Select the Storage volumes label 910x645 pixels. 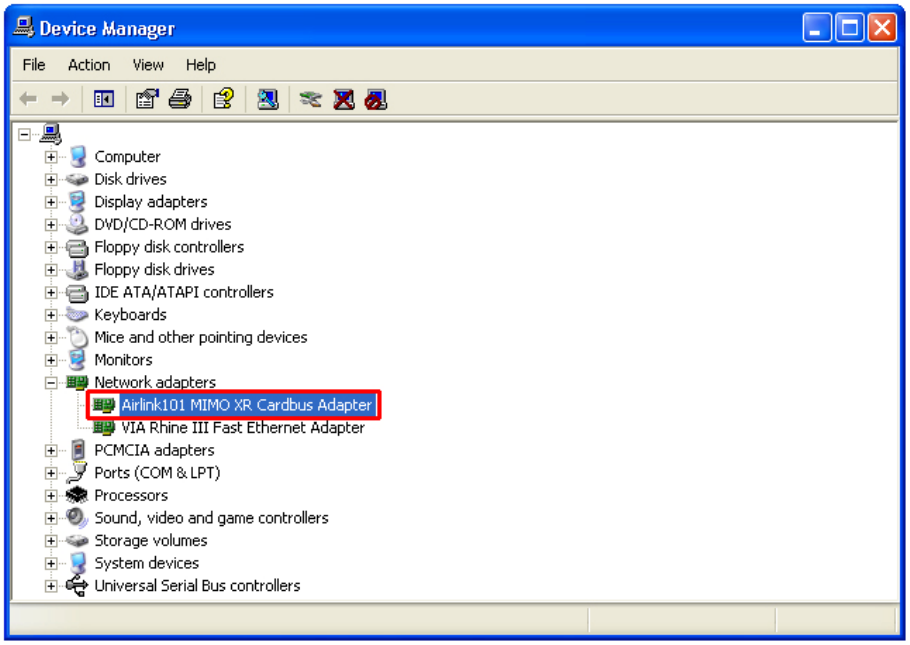coord(151,540)
